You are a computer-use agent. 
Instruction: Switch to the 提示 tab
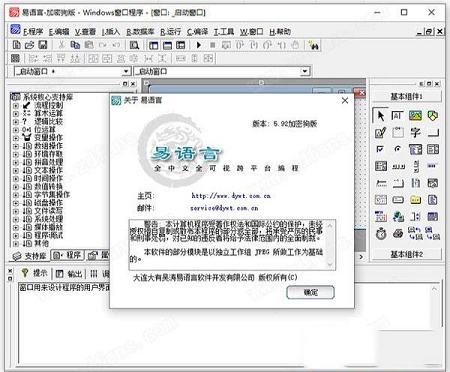pos(35,273)
